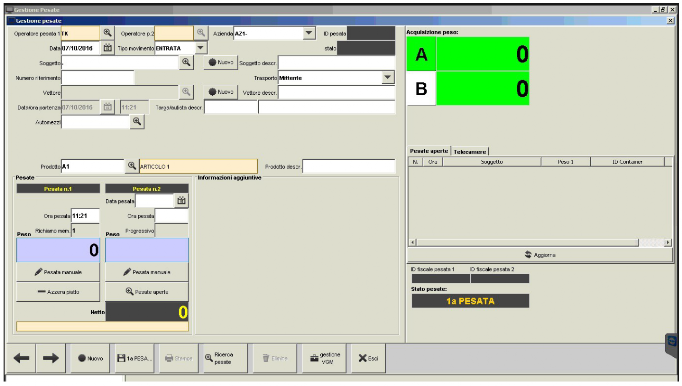682x386 pixels.
Task: Expand the Trasporto Mittente dropdown
Action: pyautogui.click(x=388, y=77)
